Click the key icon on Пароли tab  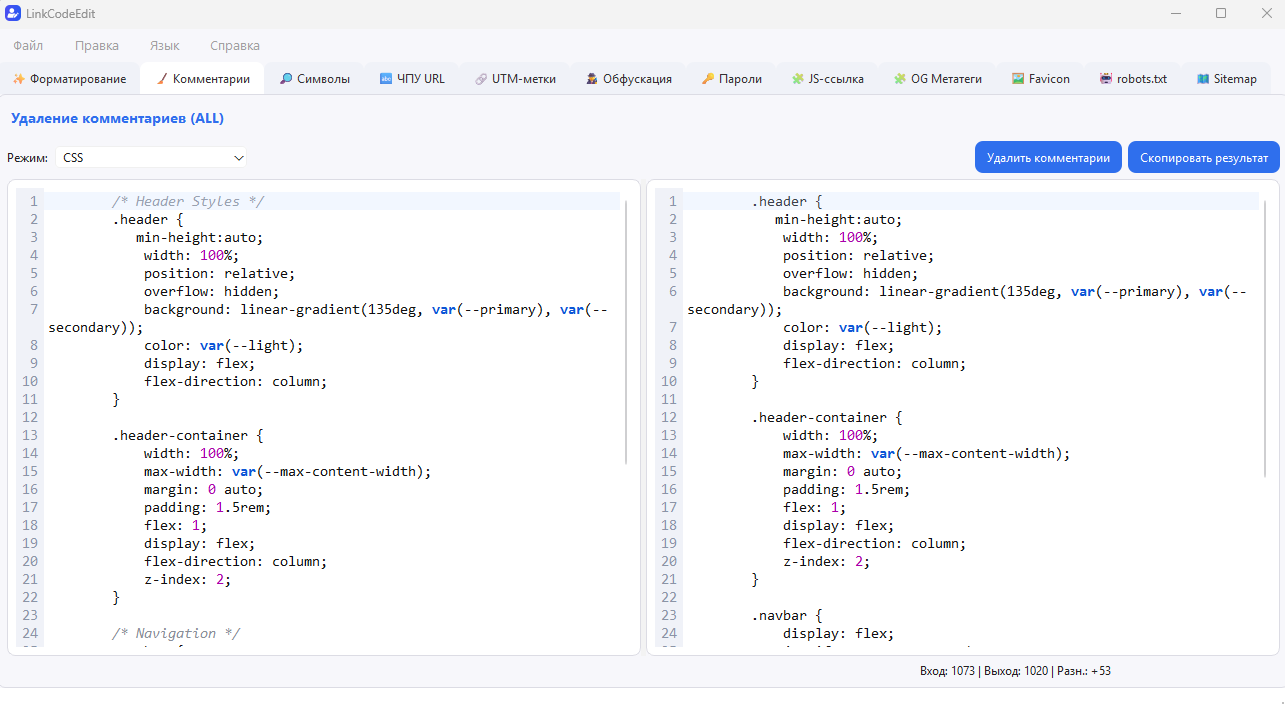tap(708, 79)
